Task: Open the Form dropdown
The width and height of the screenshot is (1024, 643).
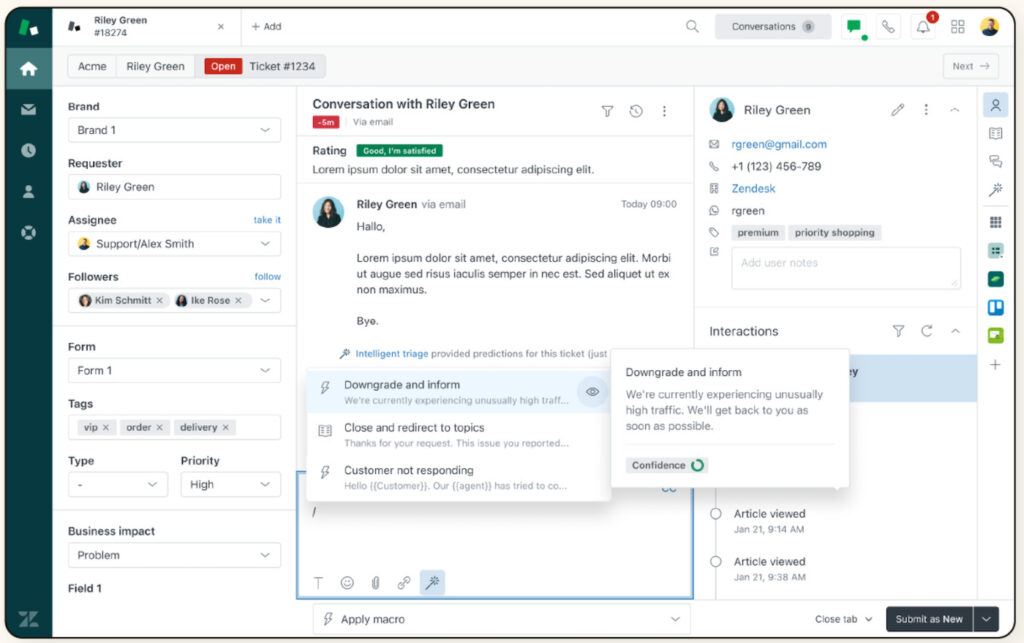Action: click(x=174, y=370)
